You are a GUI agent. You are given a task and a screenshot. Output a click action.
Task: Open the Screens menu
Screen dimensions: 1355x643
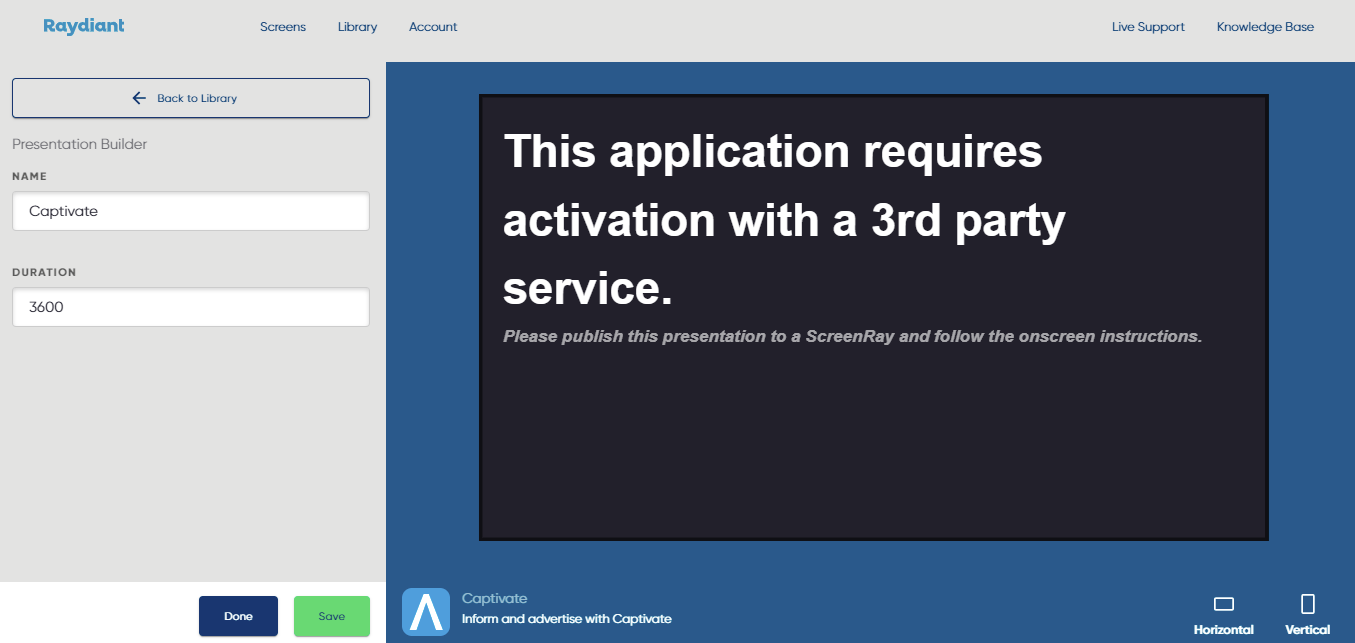(x=283, y=27)
